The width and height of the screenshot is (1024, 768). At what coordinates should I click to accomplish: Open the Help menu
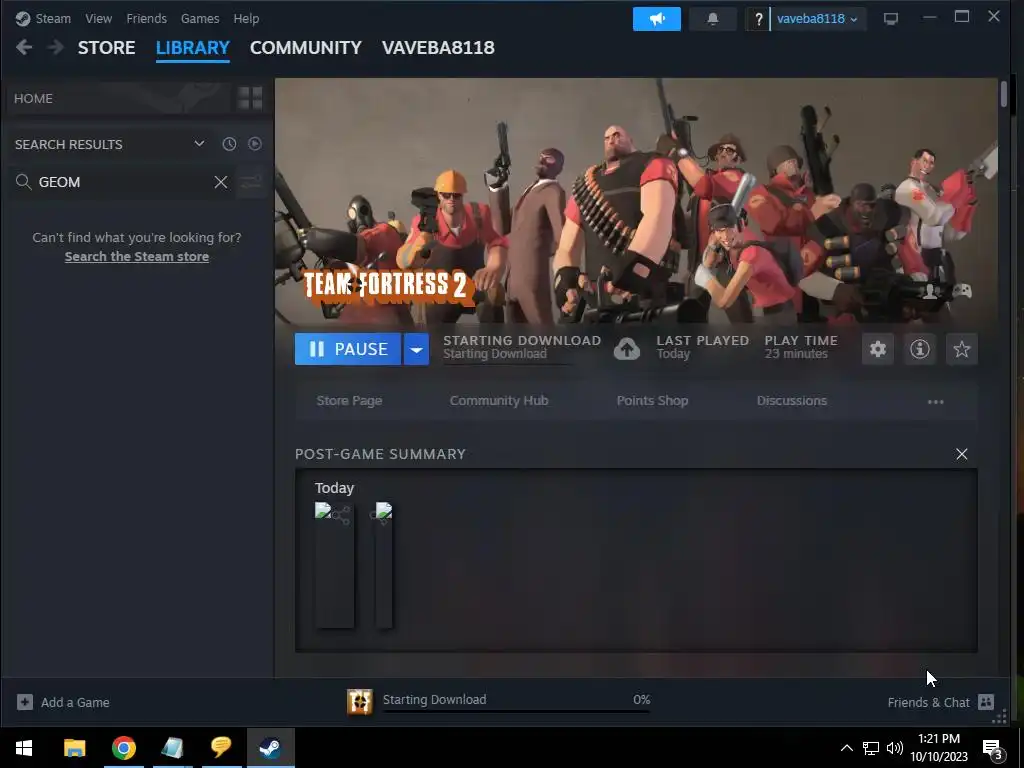(x=246, y=18)
